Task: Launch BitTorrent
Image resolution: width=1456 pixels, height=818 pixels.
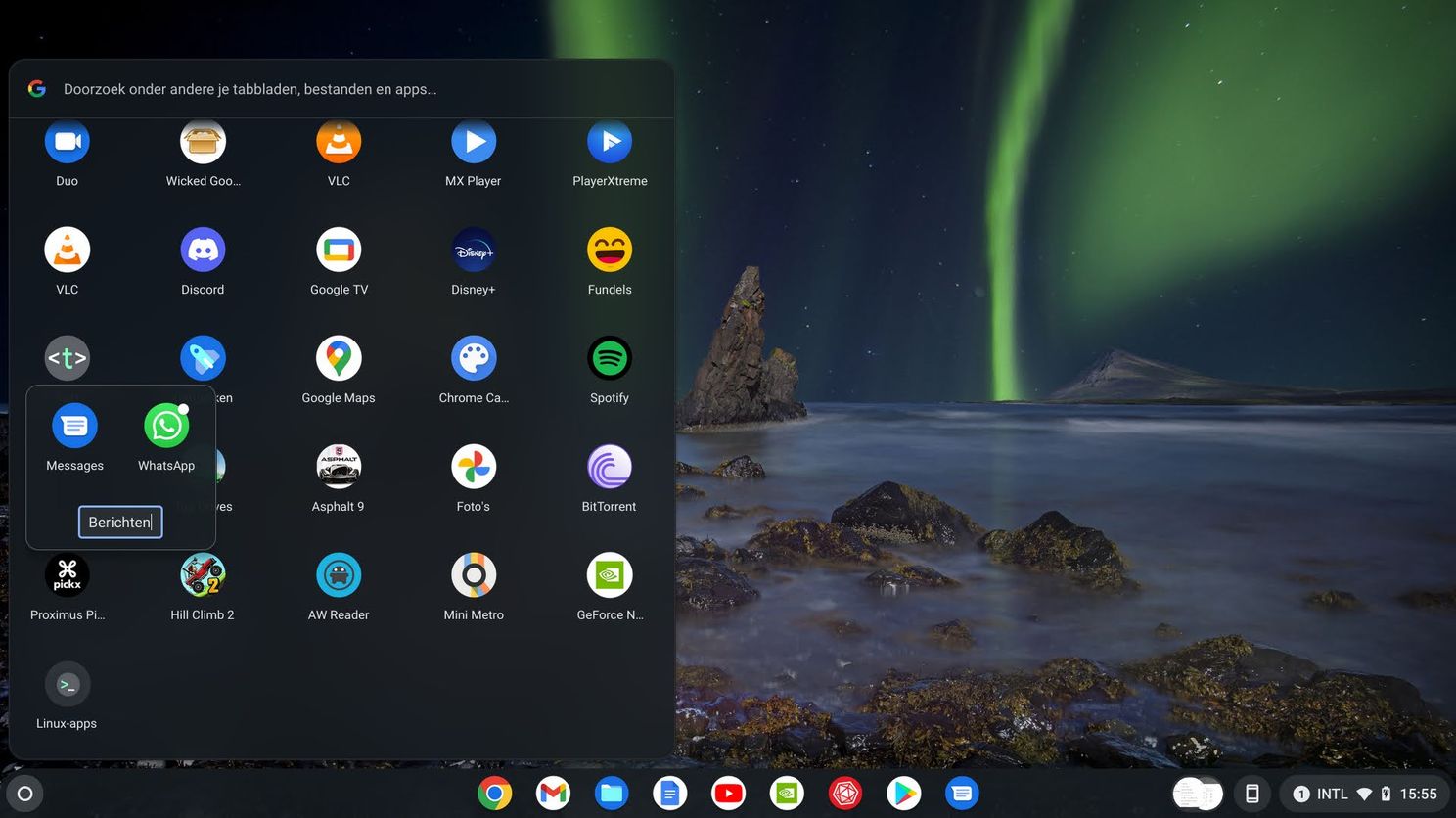Action: tap(610, 467)
